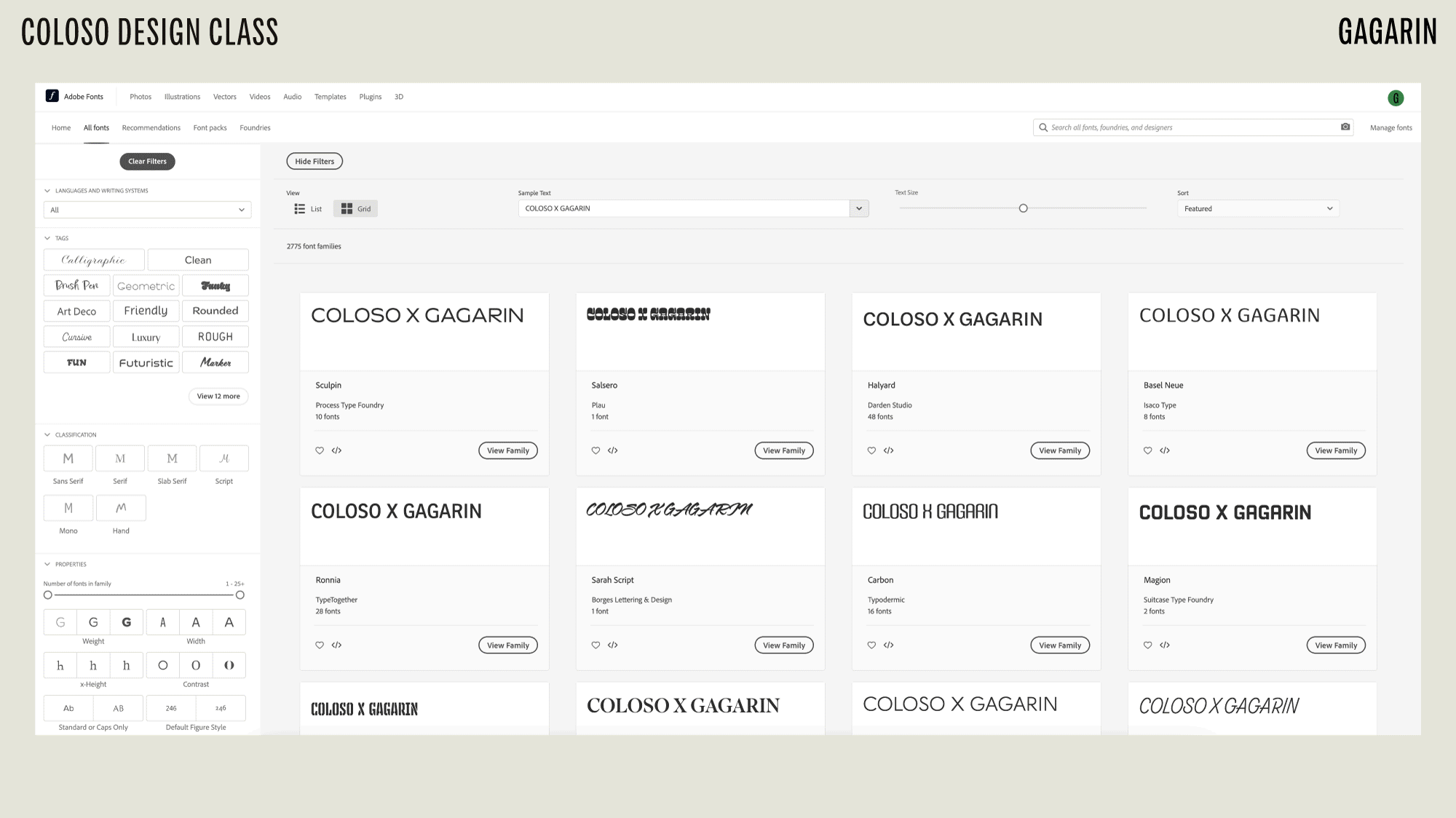Favorite the Salsero font family
The height and width of the screenshot is (818, 1456).
coord(596,450)
